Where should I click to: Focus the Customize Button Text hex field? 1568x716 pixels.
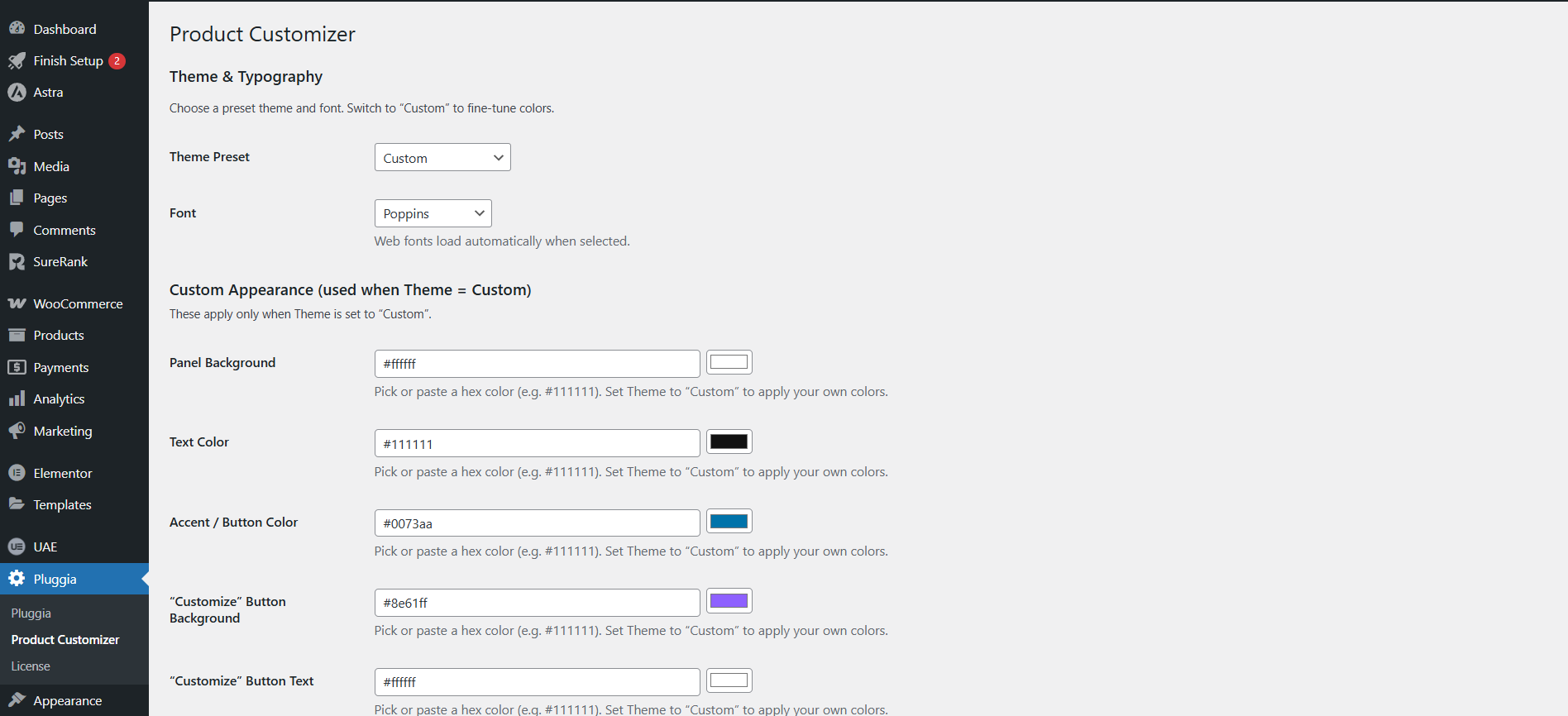[x=537, y=682]
